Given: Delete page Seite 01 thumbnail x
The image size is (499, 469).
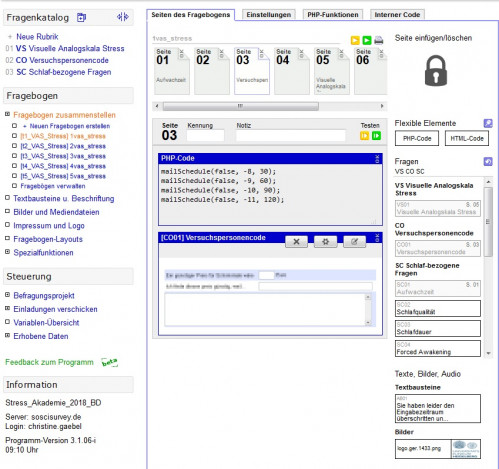Looking at the screenshot, I should pos(181,51).
